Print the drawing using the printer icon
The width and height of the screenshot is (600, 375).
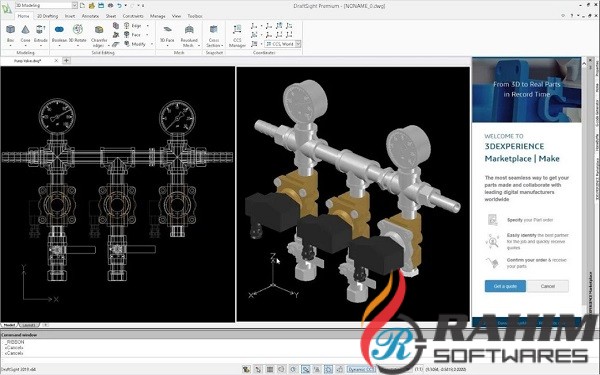[110, 5]
